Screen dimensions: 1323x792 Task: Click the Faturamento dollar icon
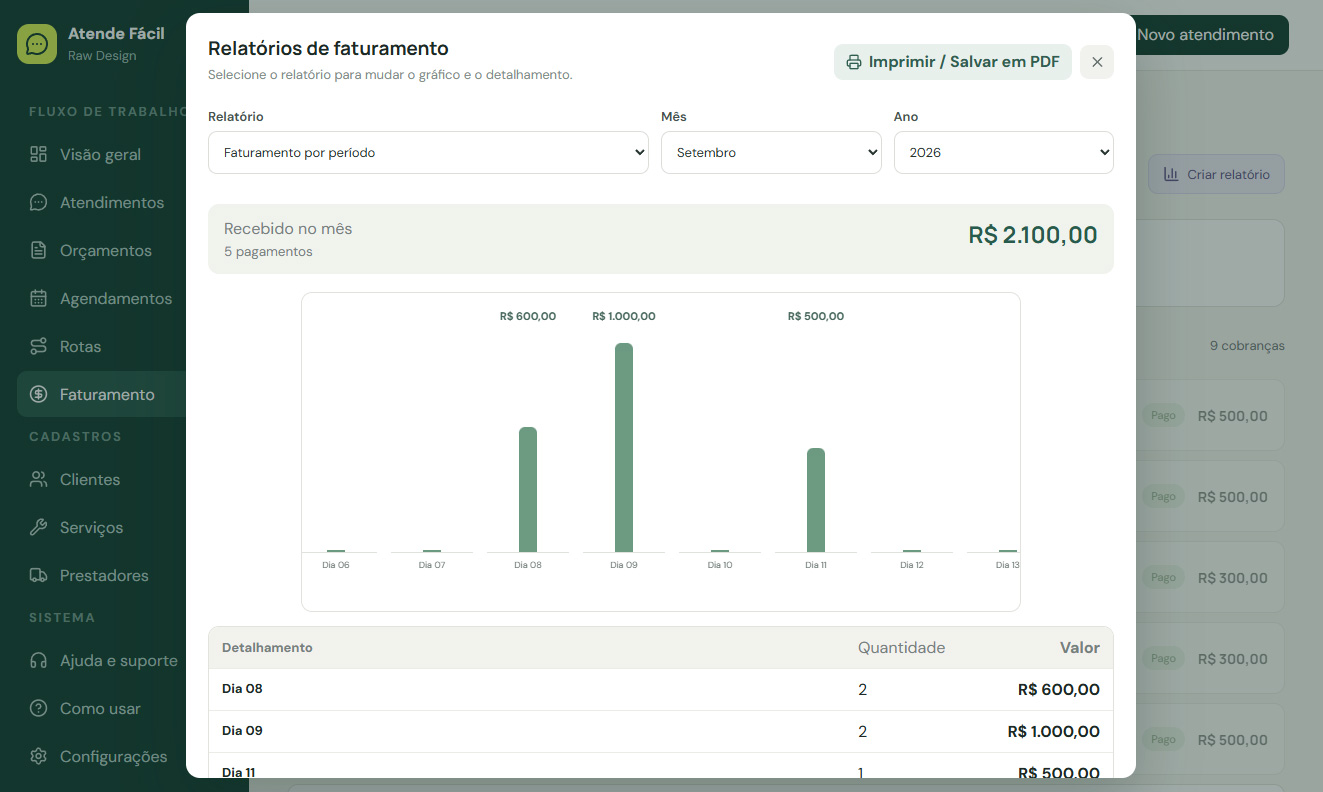click(38, 394)
